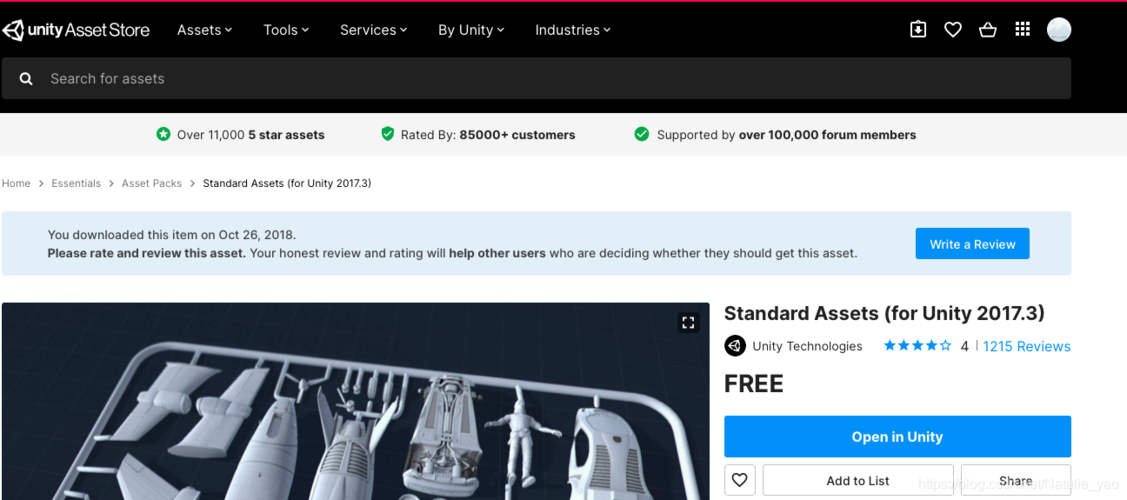
Task: Click the green star badge icon
Action: 163,134
